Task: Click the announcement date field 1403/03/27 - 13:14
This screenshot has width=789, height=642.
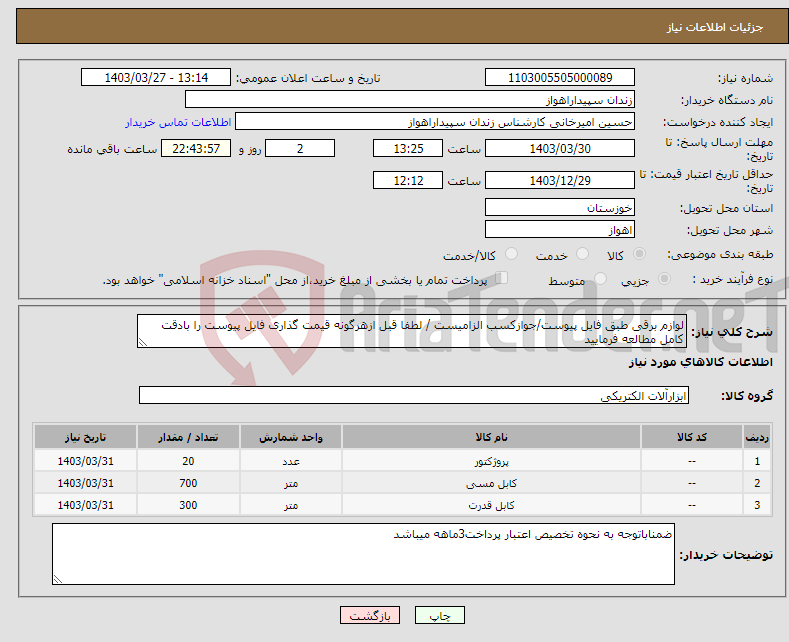Action: [x=156, y=77]
